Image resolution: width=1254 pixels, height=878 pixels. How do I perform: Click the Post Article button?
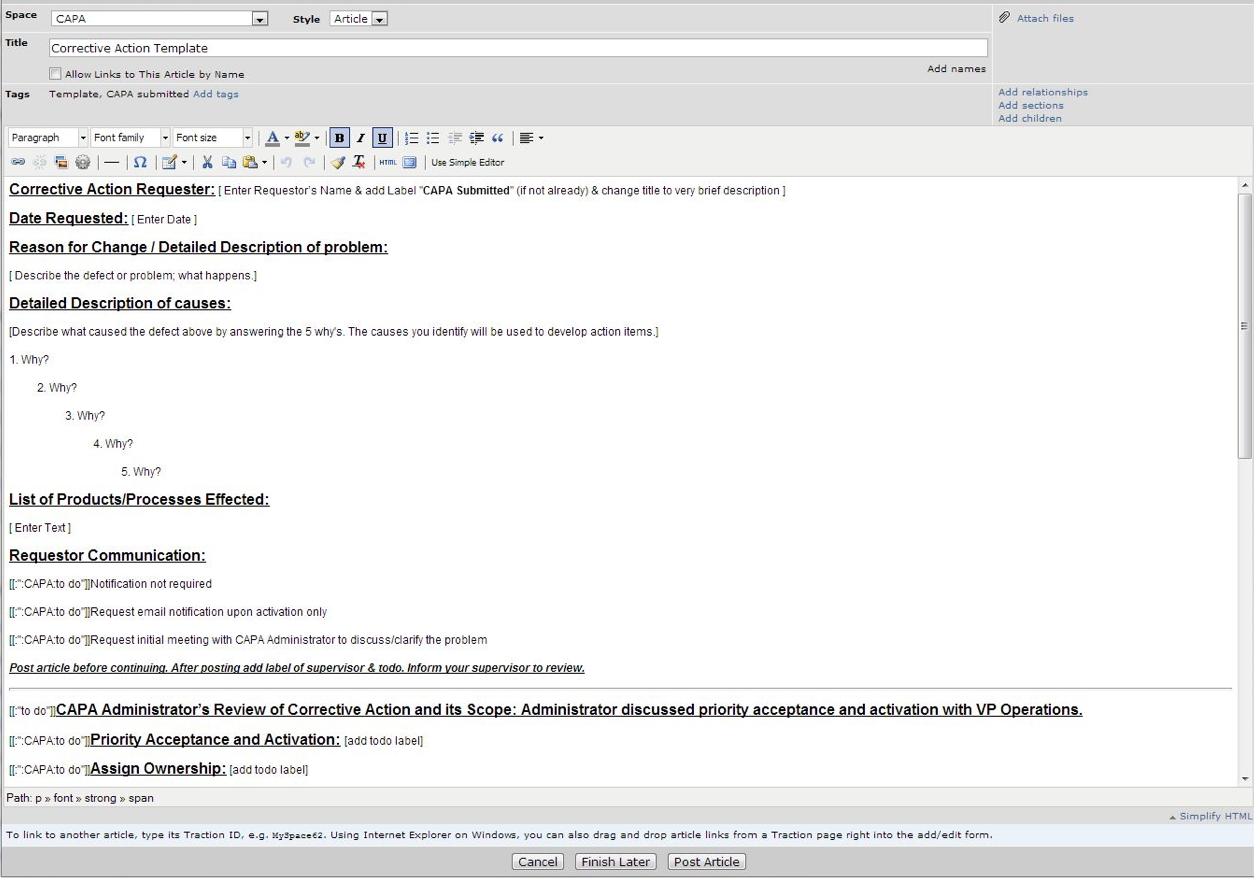[x=706, y=862]
